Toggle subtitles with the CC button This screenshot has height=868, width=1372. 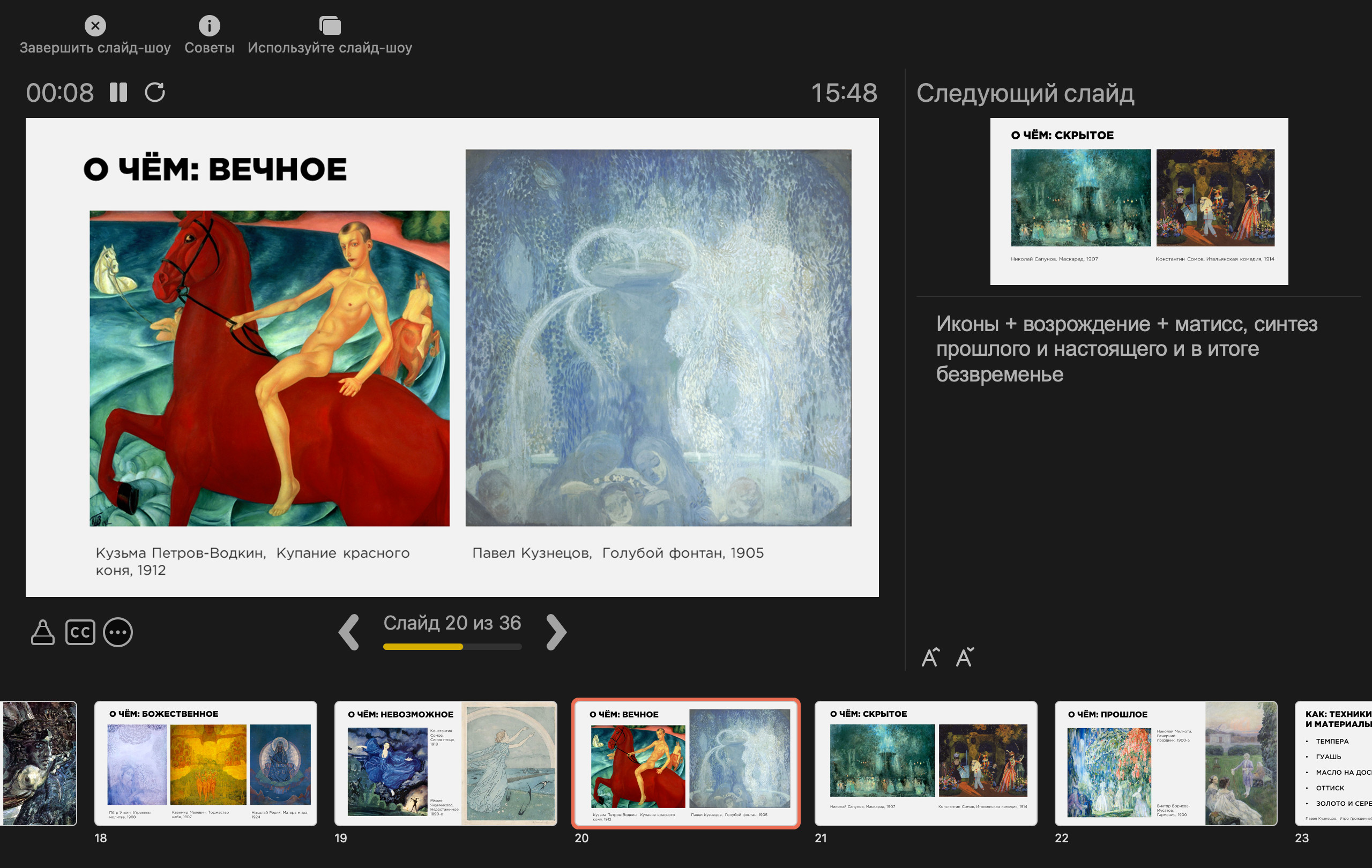click(x=80, y=632)
